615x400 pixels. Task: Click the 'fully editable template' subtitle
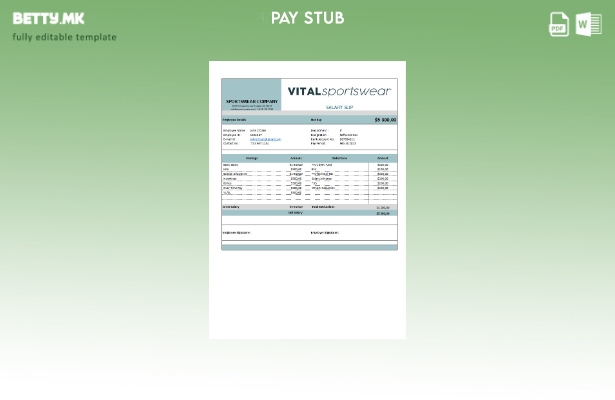[64, 38]
